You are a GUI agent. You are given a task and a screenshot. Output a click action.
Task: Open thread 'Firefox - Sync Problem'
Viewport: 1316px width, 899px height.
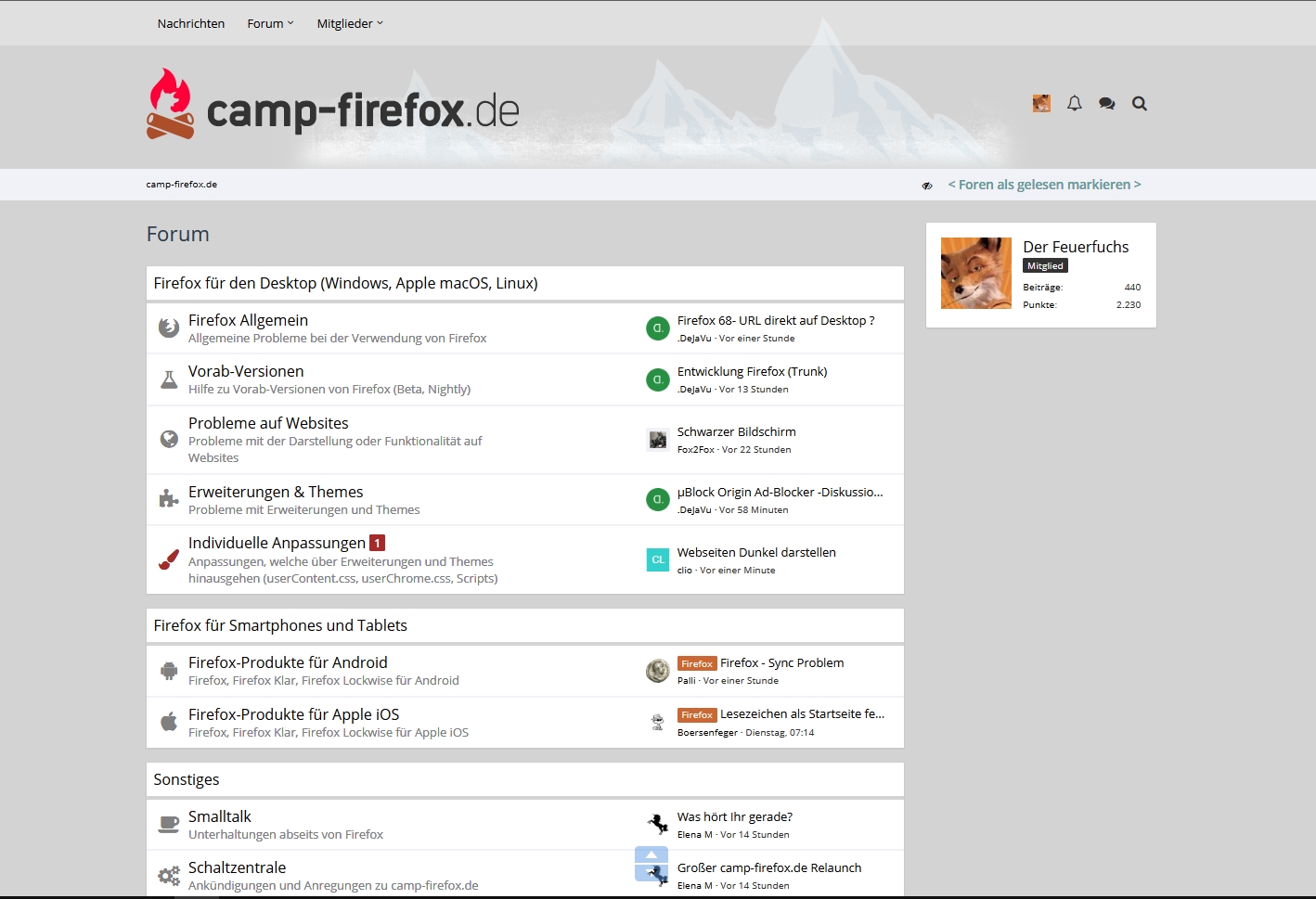tap(782, 662)
